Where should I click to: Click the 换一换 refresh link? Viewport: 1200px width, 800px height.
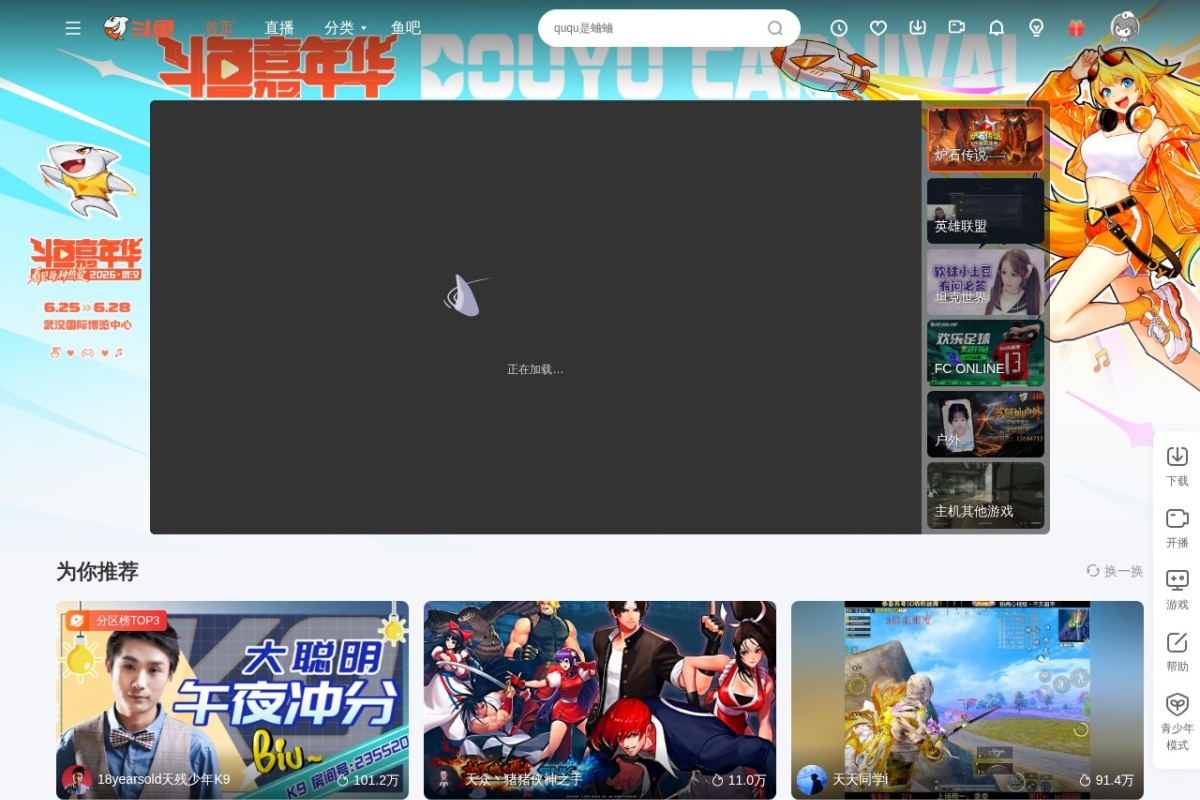click(x=1115, y=571)
